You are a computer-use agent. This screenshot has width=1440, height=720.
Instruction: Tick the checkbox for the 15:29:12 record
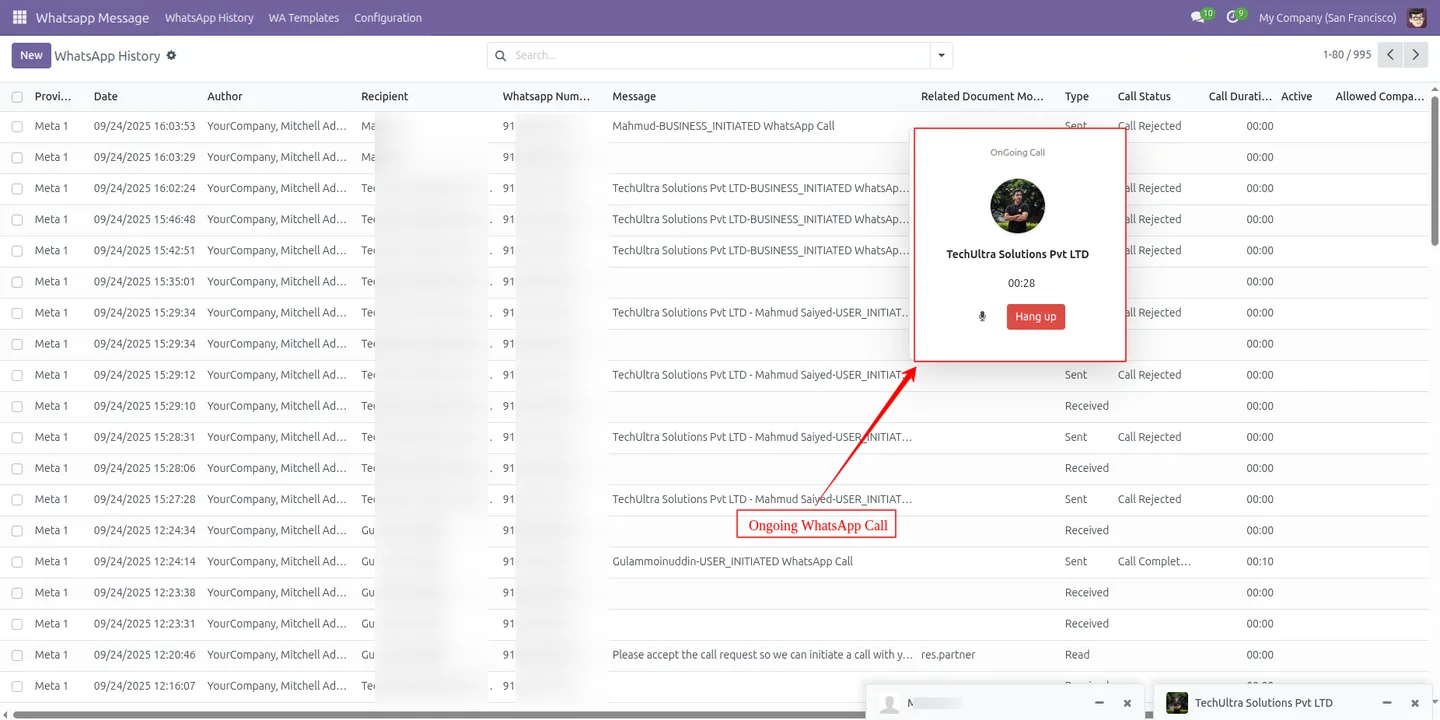click(17, 375)
